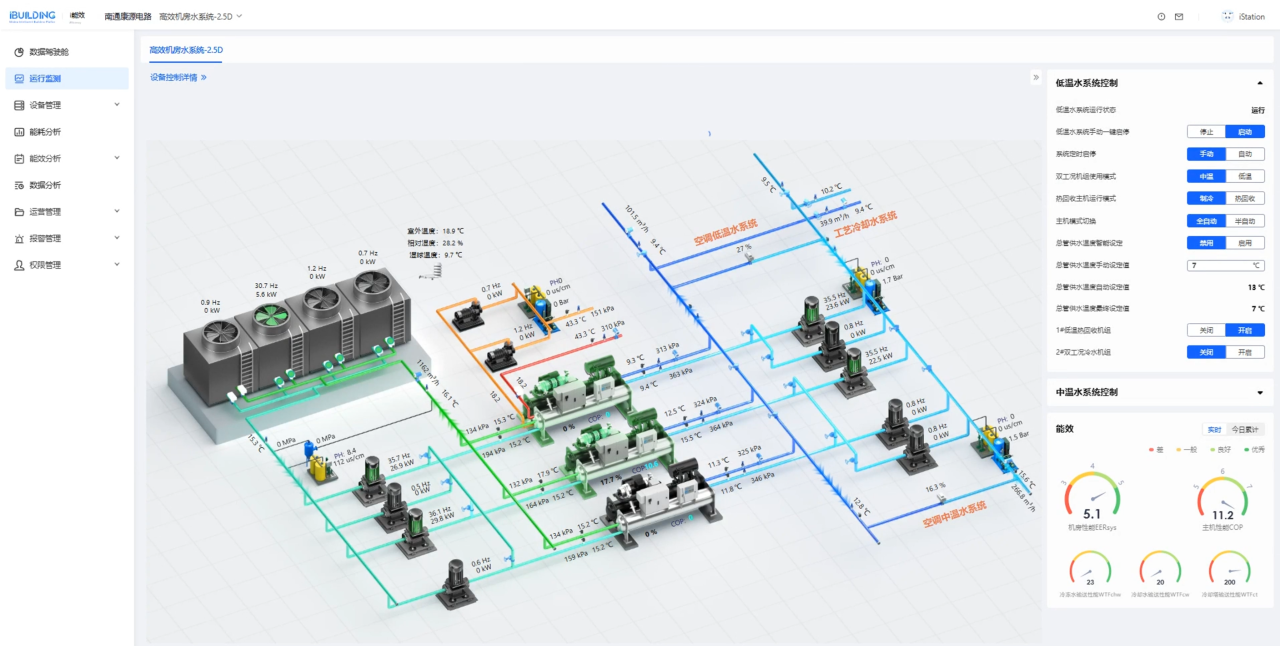This screenshot has height=646, width=1280.
Task: Open the 设备控制详情 link
Action: pyautogui.click(x=178, y=77)
